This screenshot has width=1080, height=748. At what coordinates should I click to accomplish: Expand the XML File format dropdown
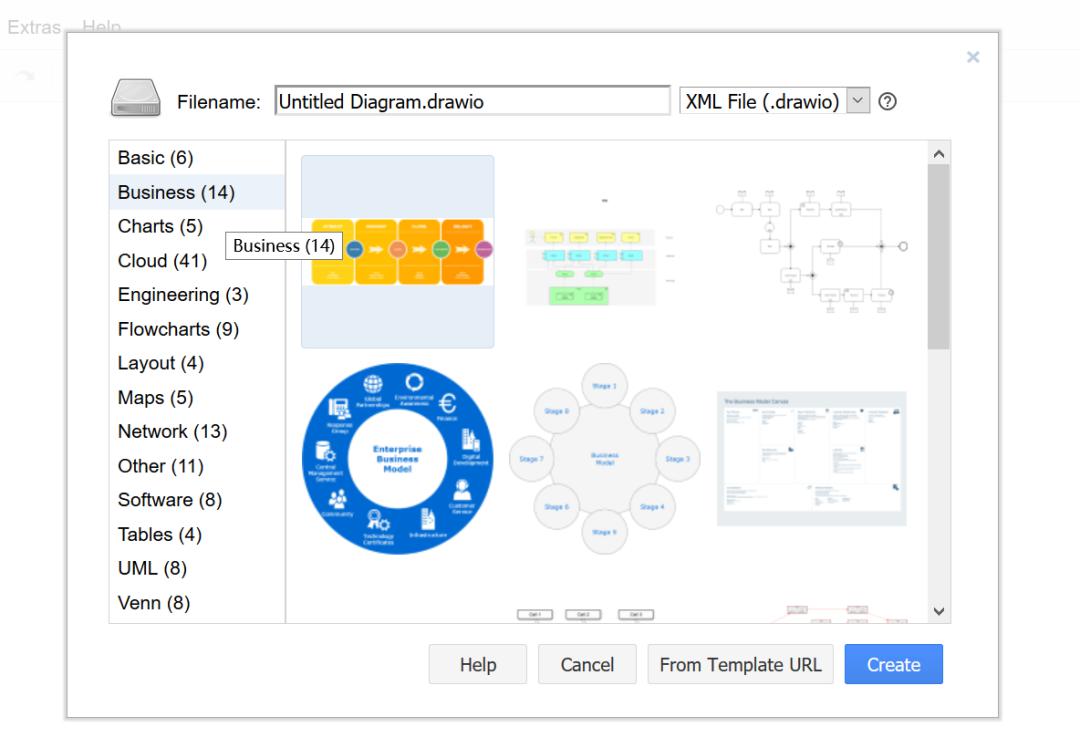pos(858,101)
